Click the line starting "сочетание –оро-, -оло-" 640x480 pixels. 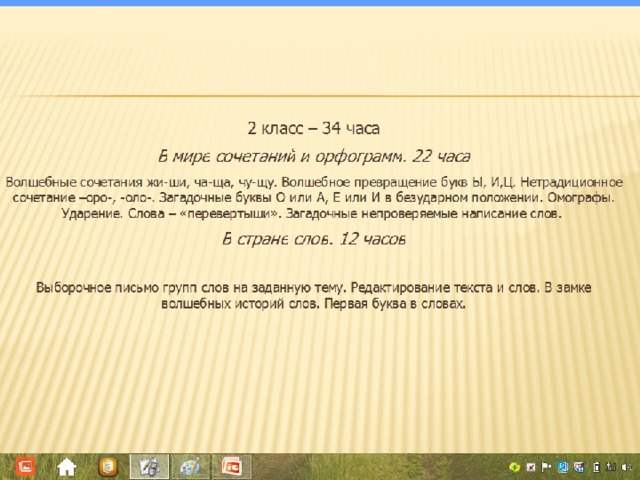pos(313,198)
